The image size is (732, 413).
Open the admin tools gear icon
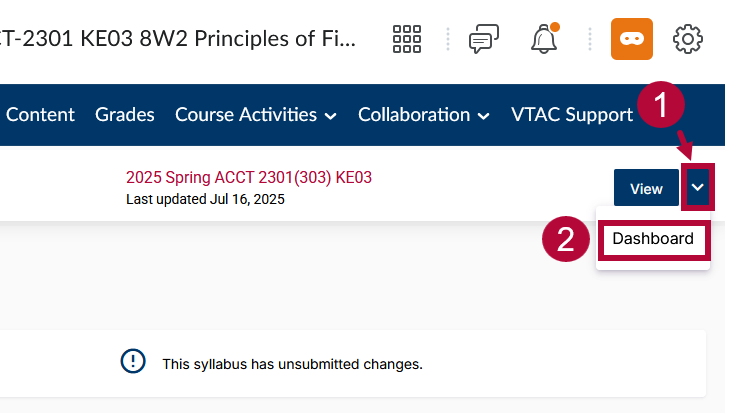point(688,39)
